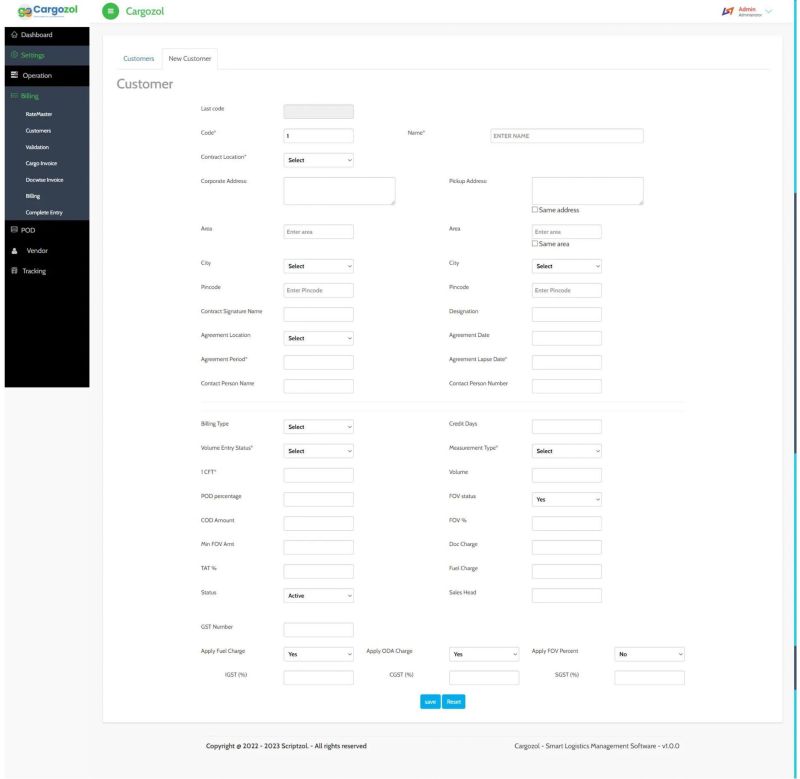Select Cargo Invoice in the sidebar
Viewport: 800px width, 779px height.
click(43, 163)
